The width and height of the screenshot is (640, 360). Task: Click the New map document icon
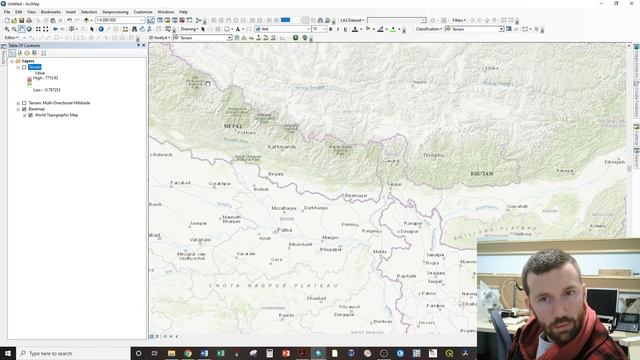pyautogui.click(x=7, y=20)
